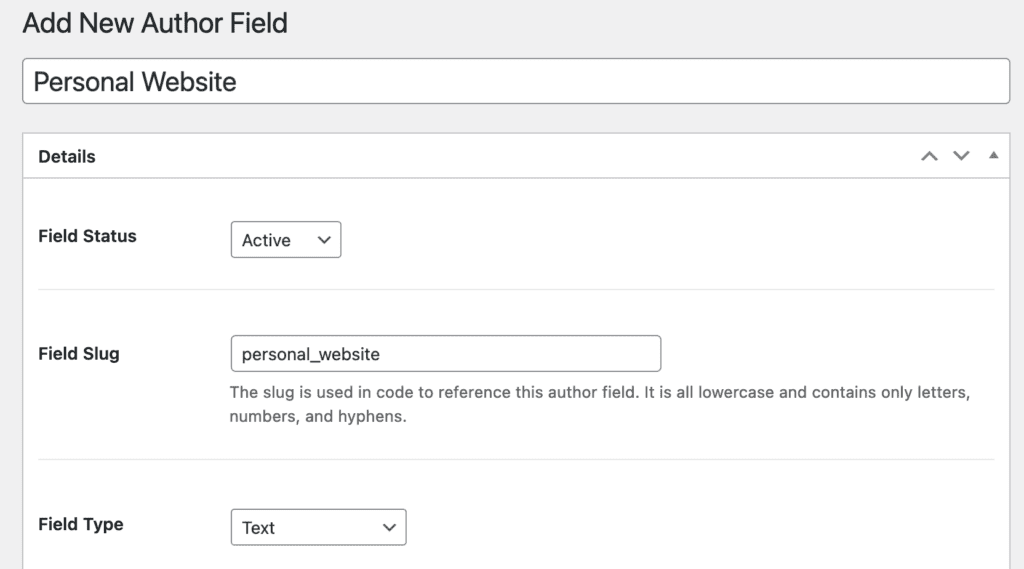The width and height of the screenshot is (1024, 569).
Task: Click the chevron arrow in the Active dropdown
Action: [323, 240]
